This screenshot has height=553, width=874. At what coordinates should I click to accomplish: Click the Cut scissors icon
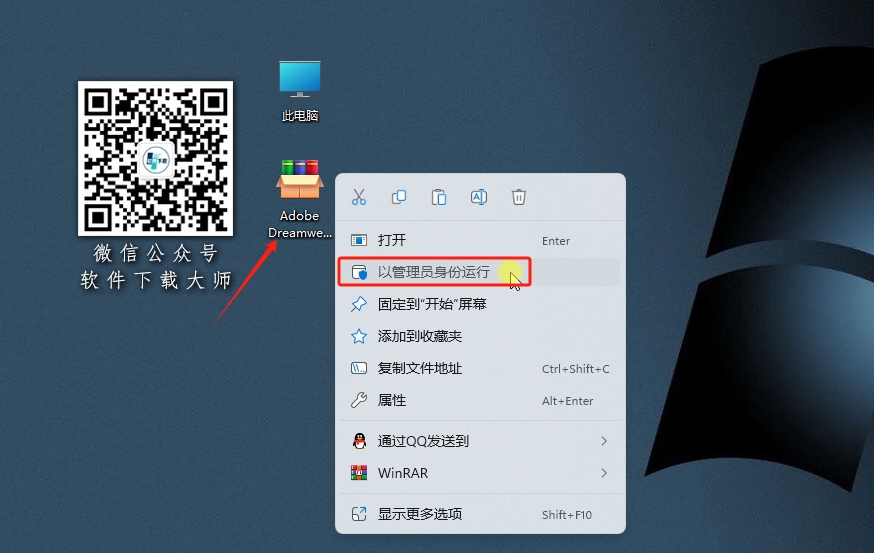pyautogui.click(x=359, y=197)
